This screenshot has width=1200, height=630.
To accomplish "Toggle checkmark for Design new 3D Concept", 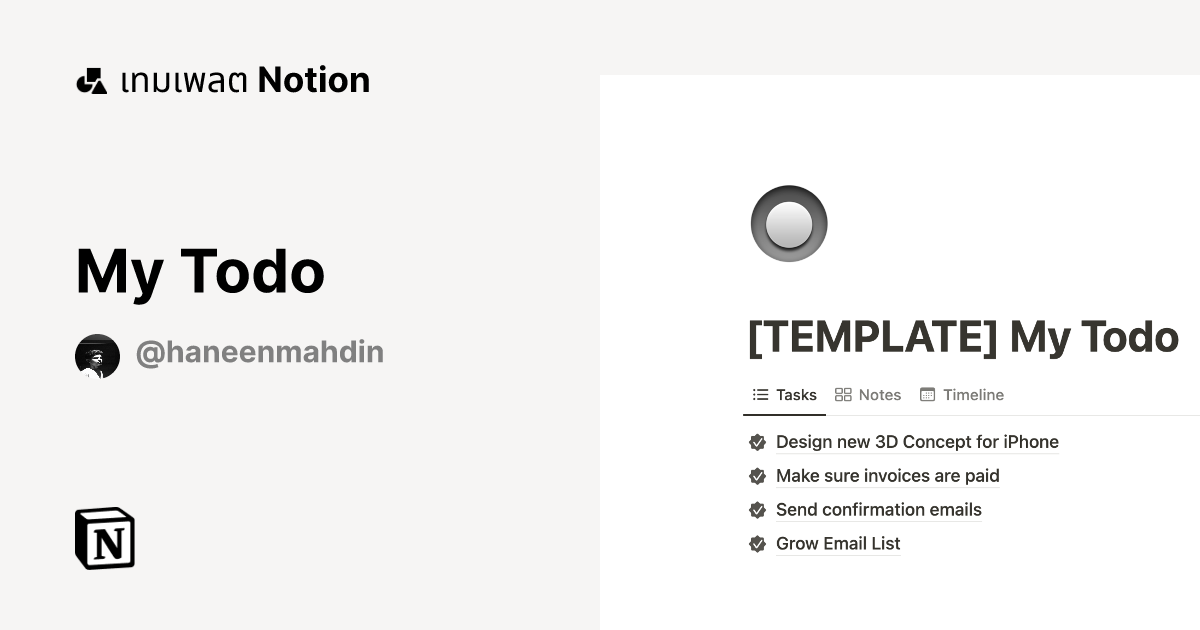I will [x=757, y=442].
